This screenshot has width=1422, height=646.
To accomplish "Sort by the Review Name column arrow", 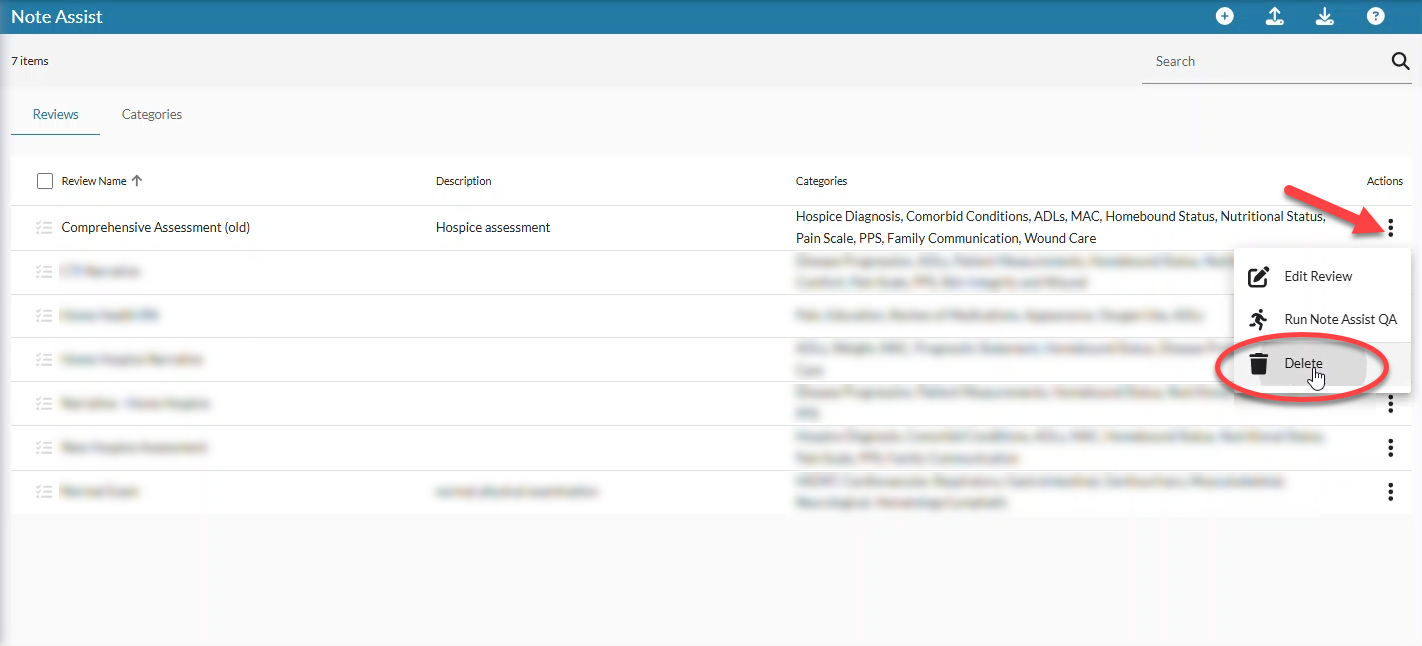I will tap(137, 181).
